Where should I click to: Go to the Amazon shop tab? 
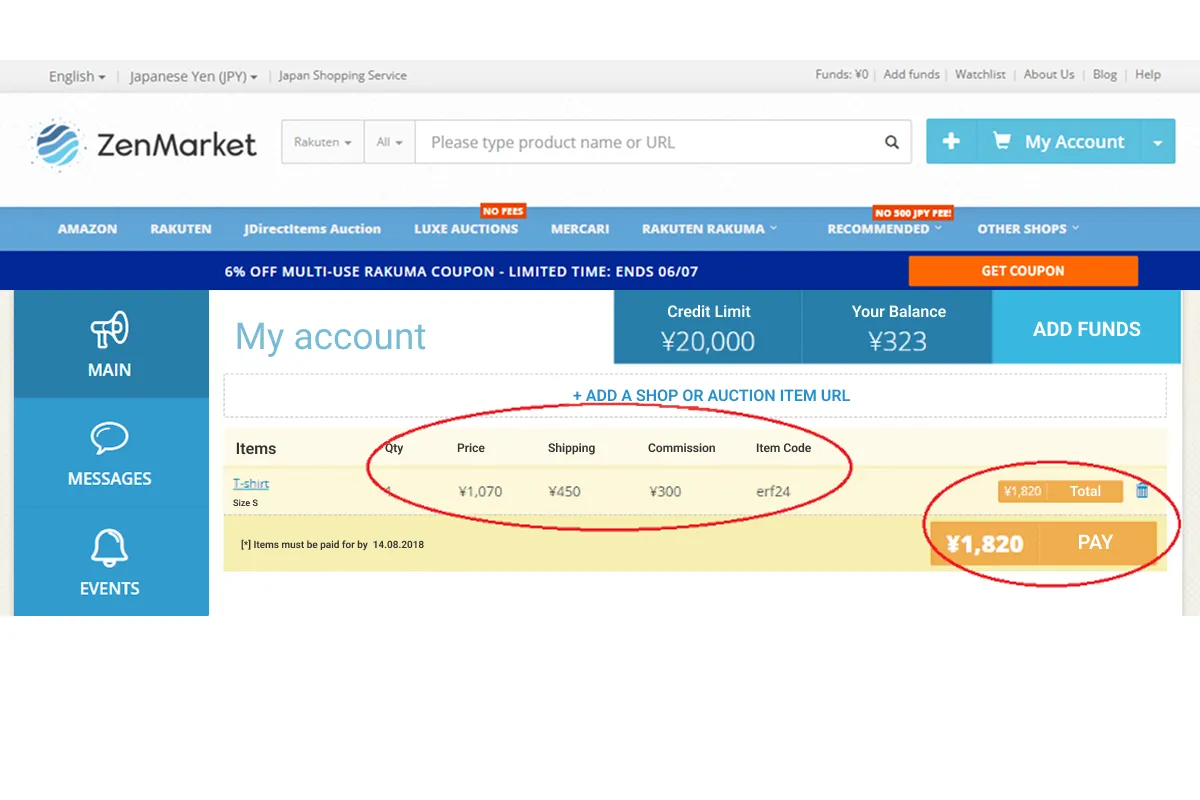87,229
